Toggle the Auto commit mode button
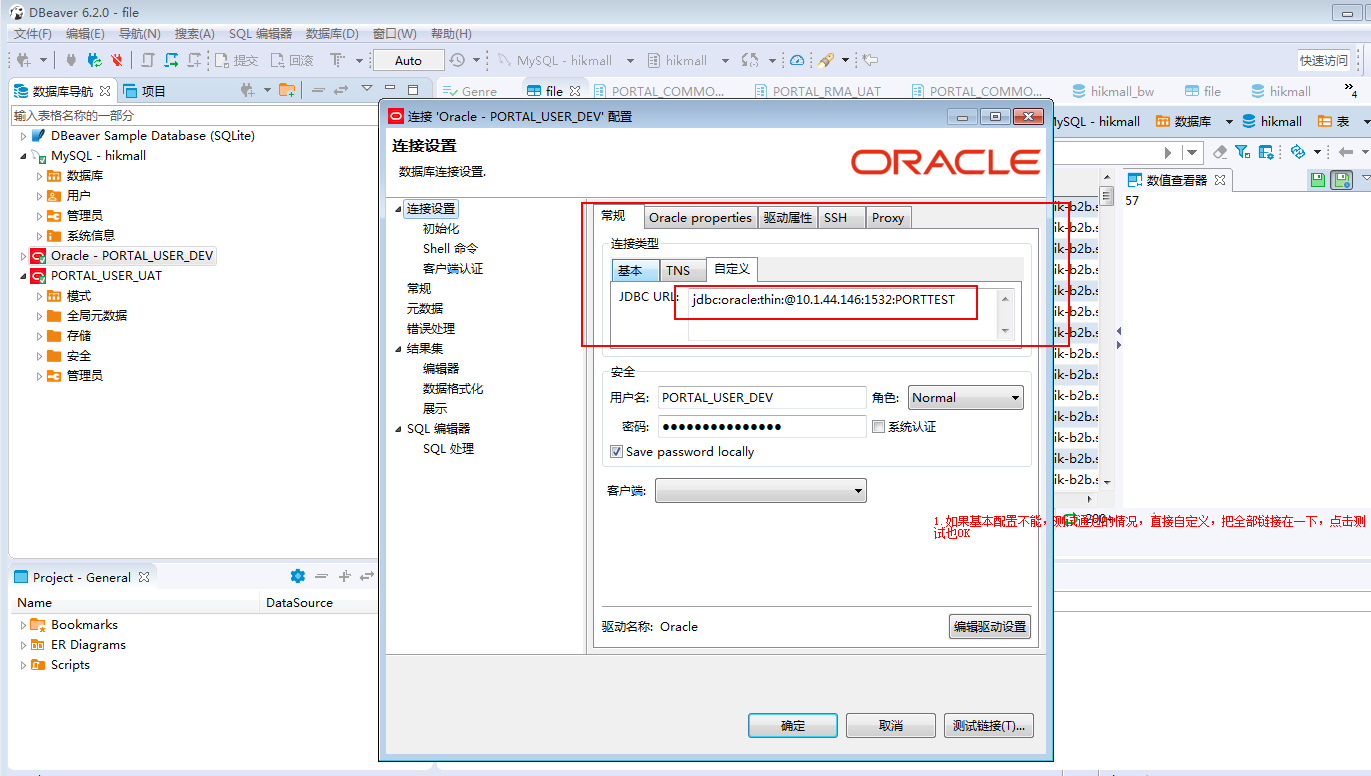This screenshot has width=1371, height=776. pos(408,60)
